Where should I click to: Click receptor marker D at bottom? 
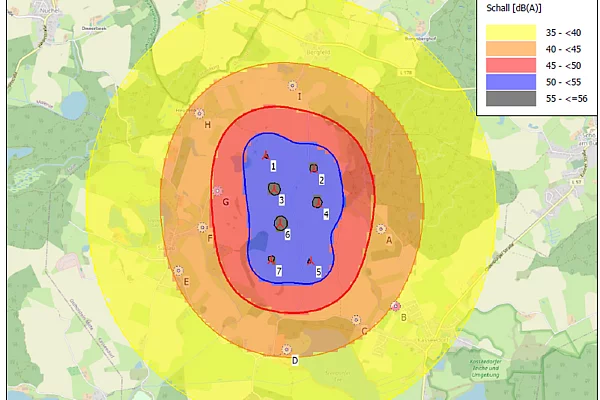pos(288,349)
